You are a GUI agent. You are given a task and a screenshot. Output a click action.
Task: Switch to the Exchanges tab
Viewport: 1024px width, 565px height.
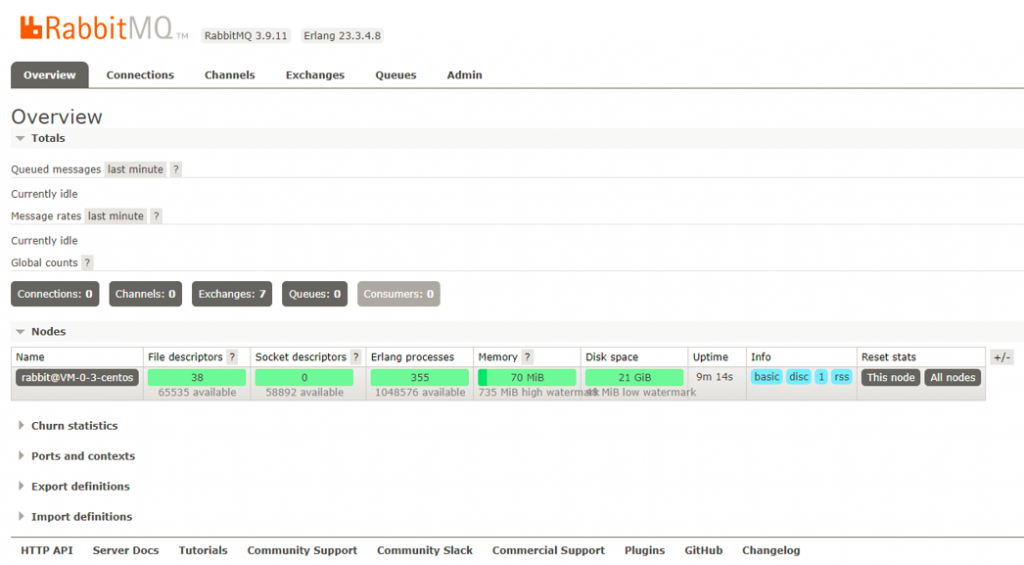pos(315,75)
